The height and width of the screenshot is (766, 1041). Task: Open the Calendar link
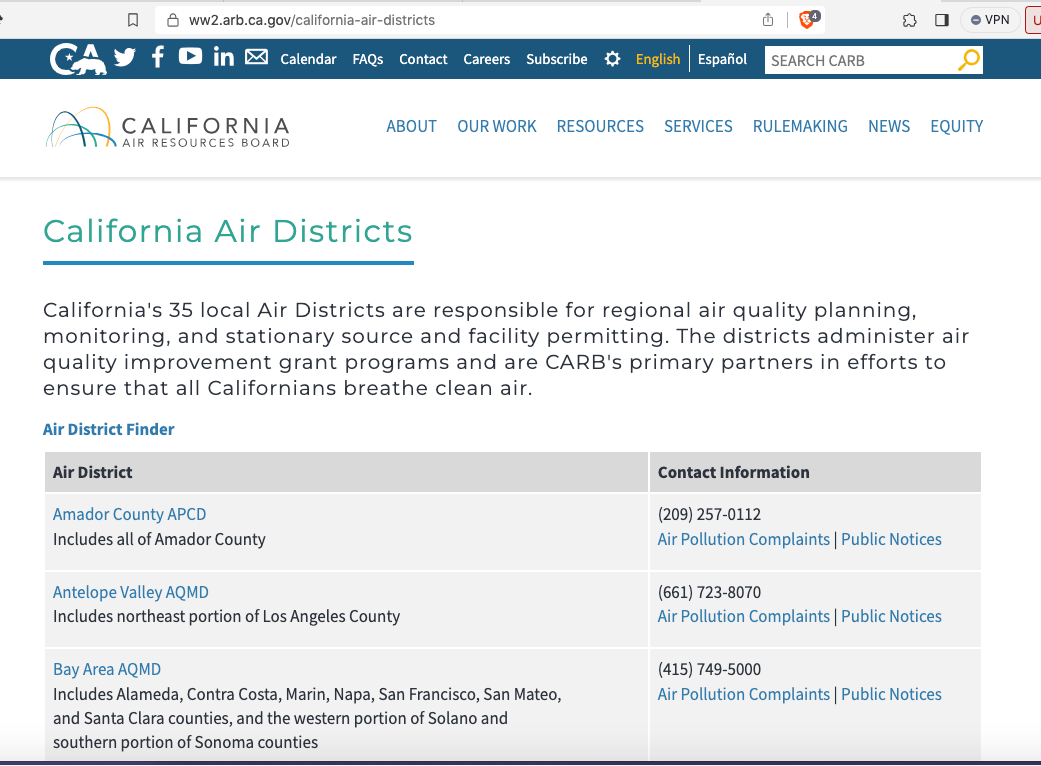[x=308, y=59]
